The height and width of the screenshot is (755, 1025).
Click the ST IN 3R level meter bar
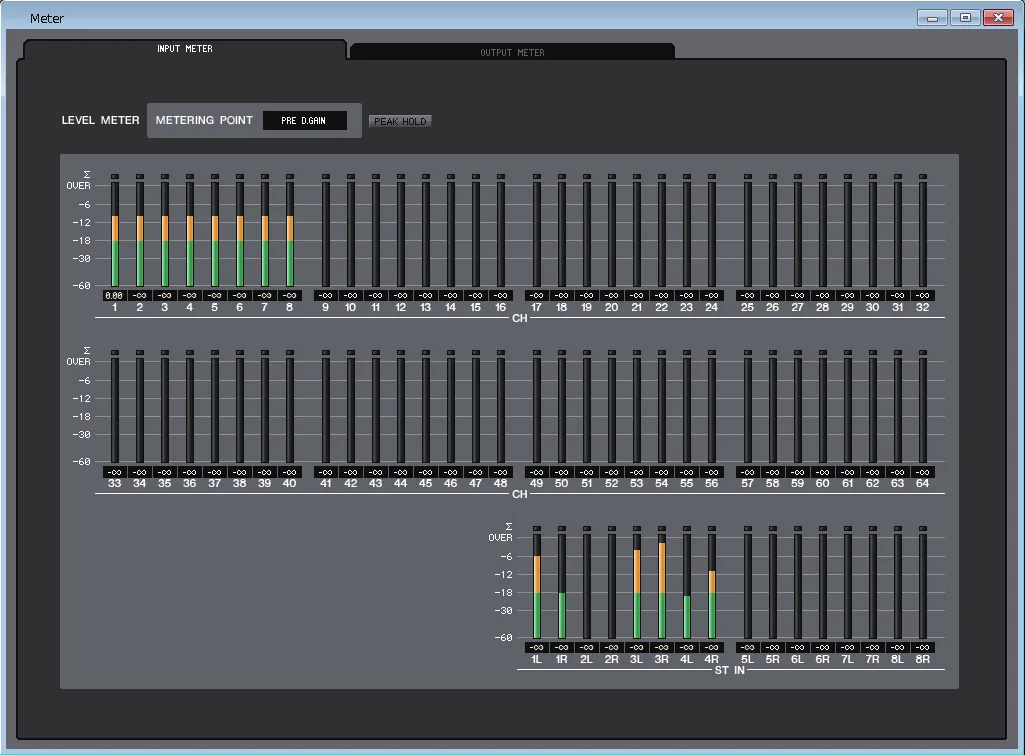pyautogui.click(x=662, y=586)
